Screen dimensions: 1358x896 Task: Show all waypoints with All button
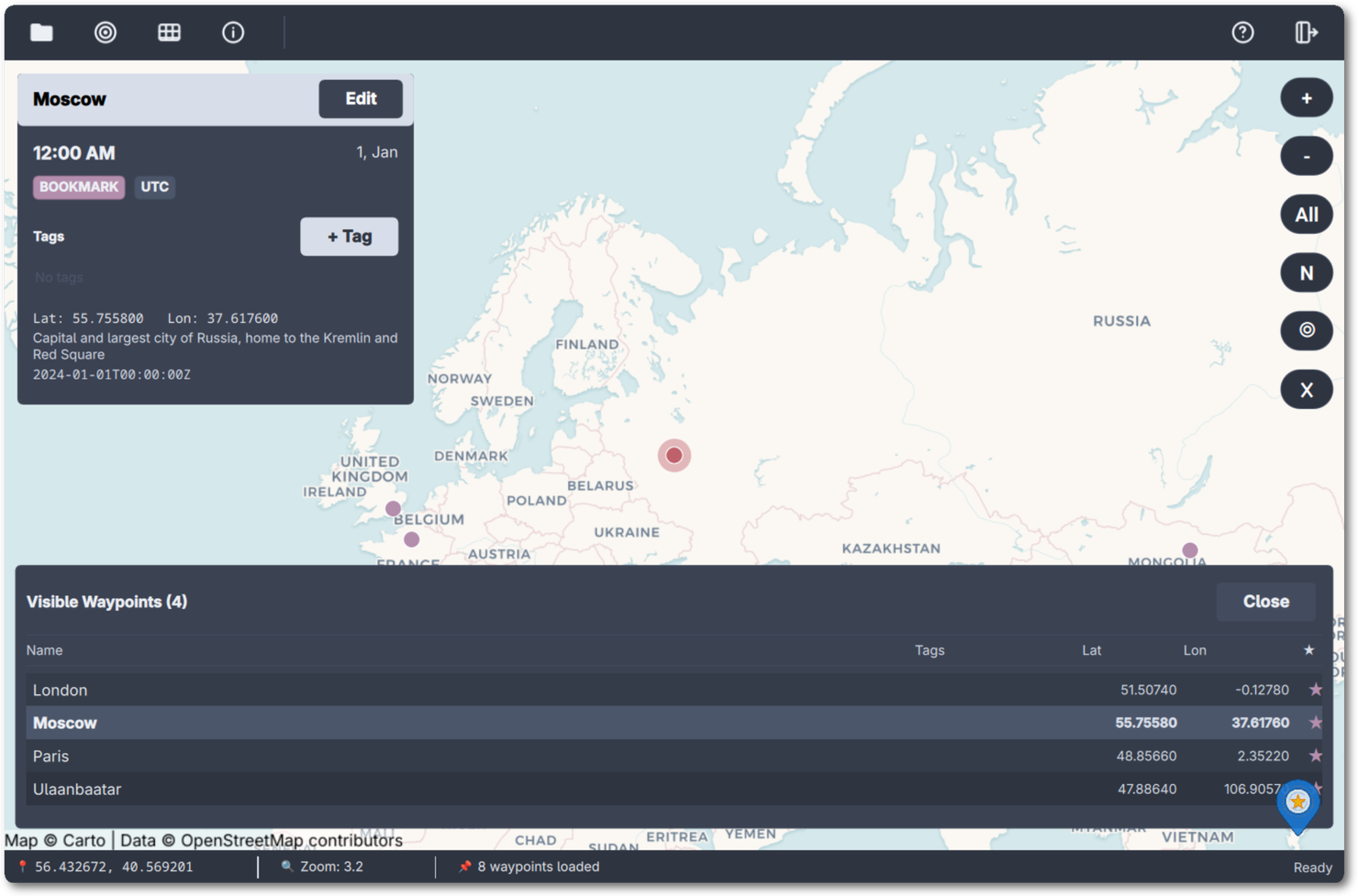[x=1306, y=215]
